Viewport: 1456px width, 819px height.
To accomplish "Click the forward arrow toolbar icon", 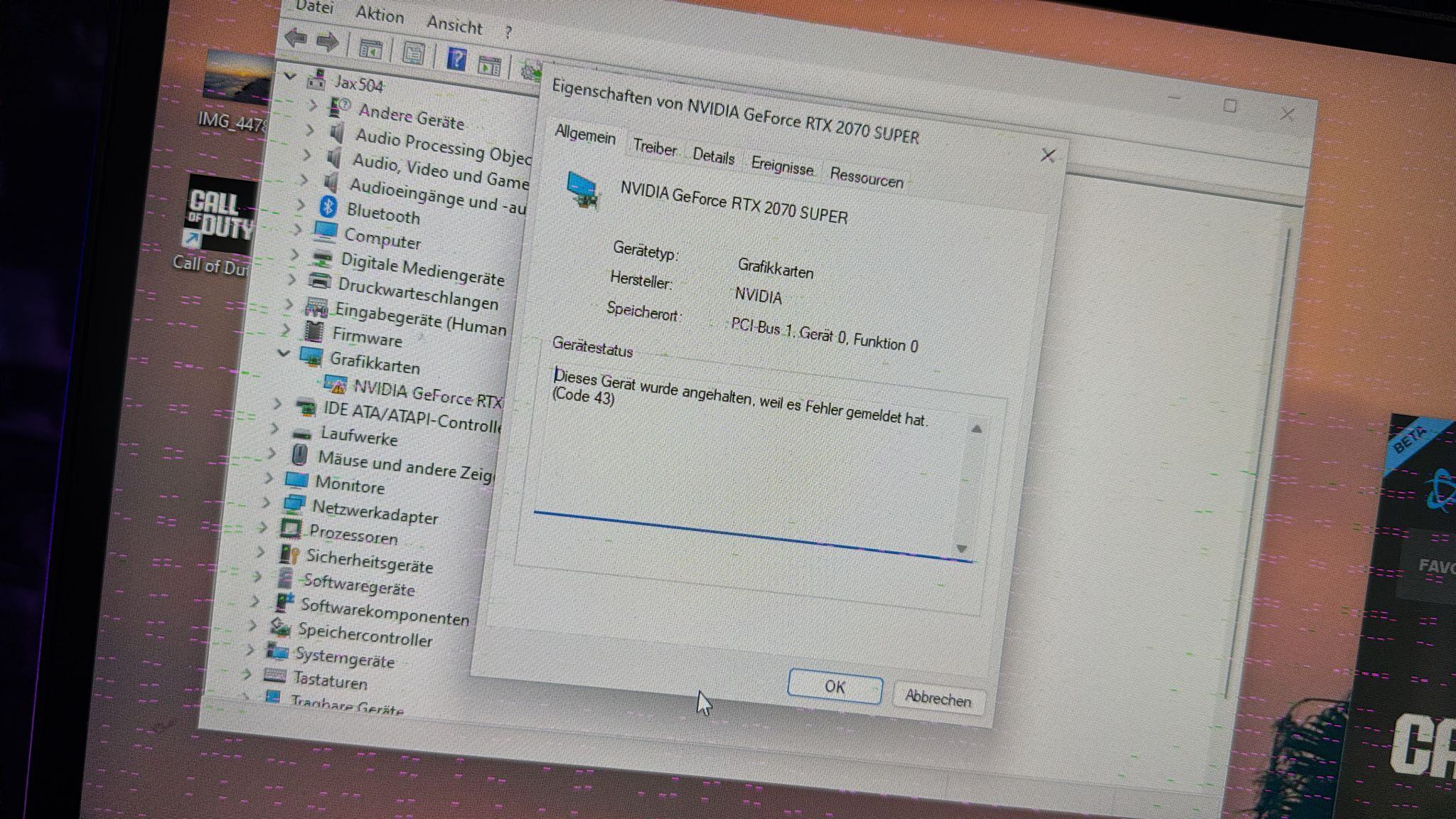I will (328, 42).
